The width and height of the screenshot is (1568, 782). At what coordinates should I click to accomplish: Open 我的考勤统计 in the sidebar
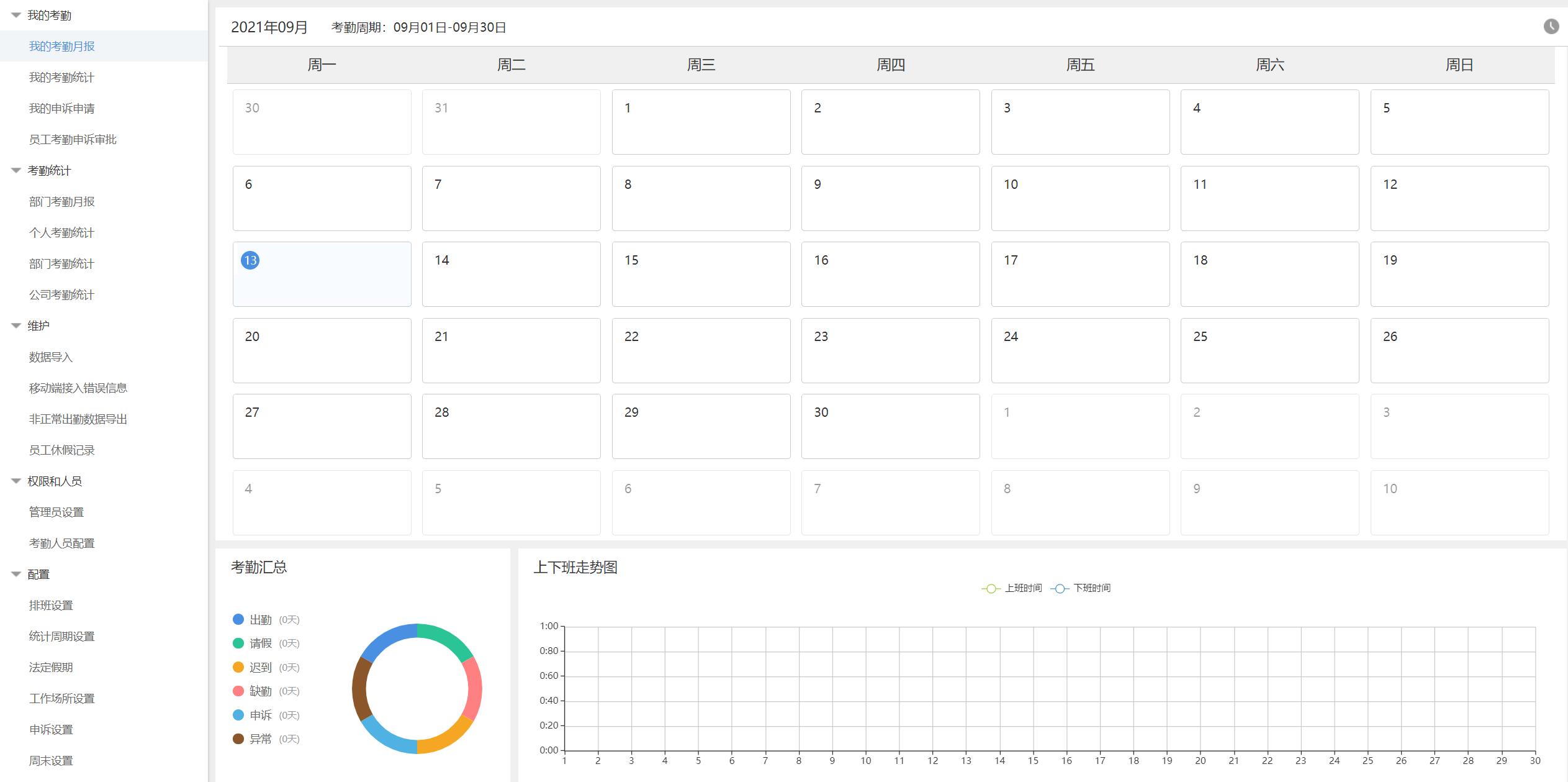61,78
